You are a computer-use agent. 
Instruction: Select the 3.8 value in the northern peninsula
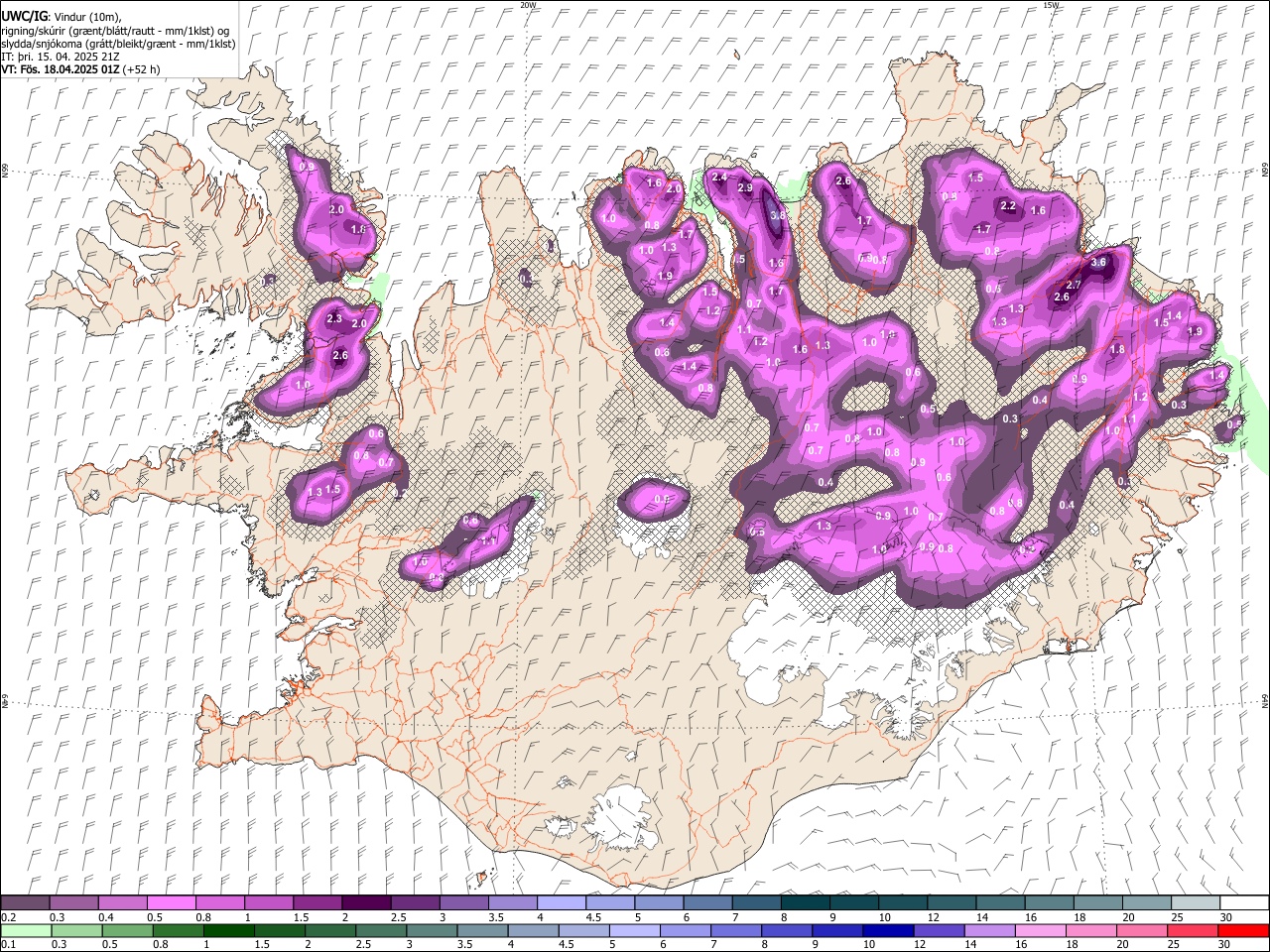pos(778,214)
